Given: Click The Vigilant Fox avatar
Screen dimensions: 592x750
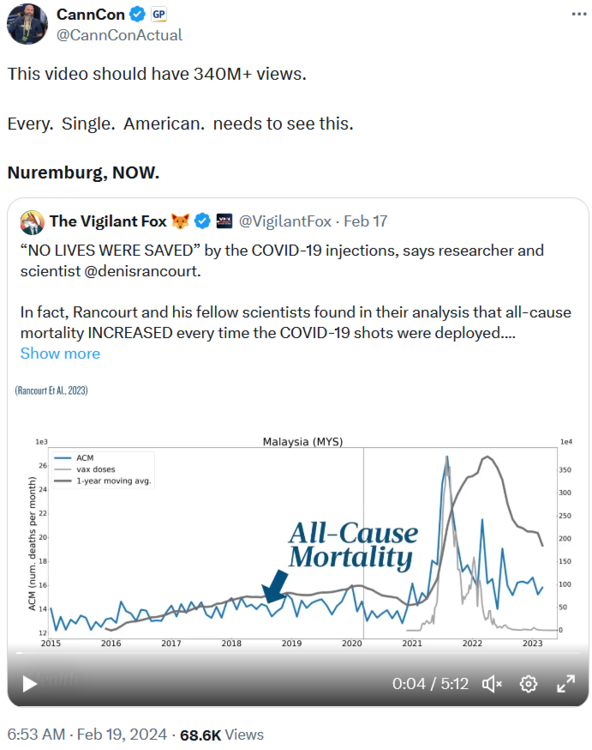Looking at the screenshot, I should [32, 222].
